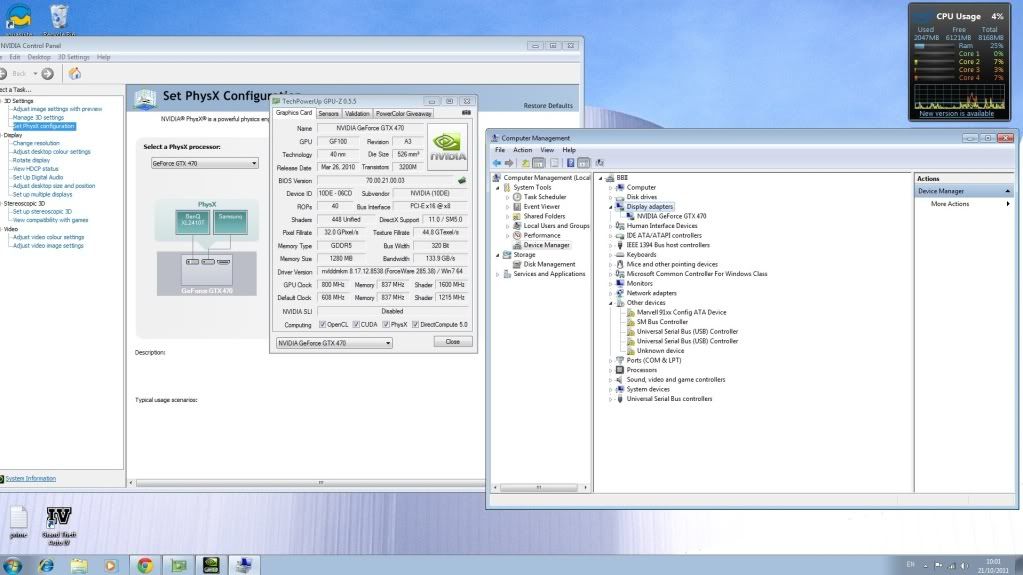
Task: Open GPU selection dropdown at GPU-Z bottom
Action: coord(334,343)
